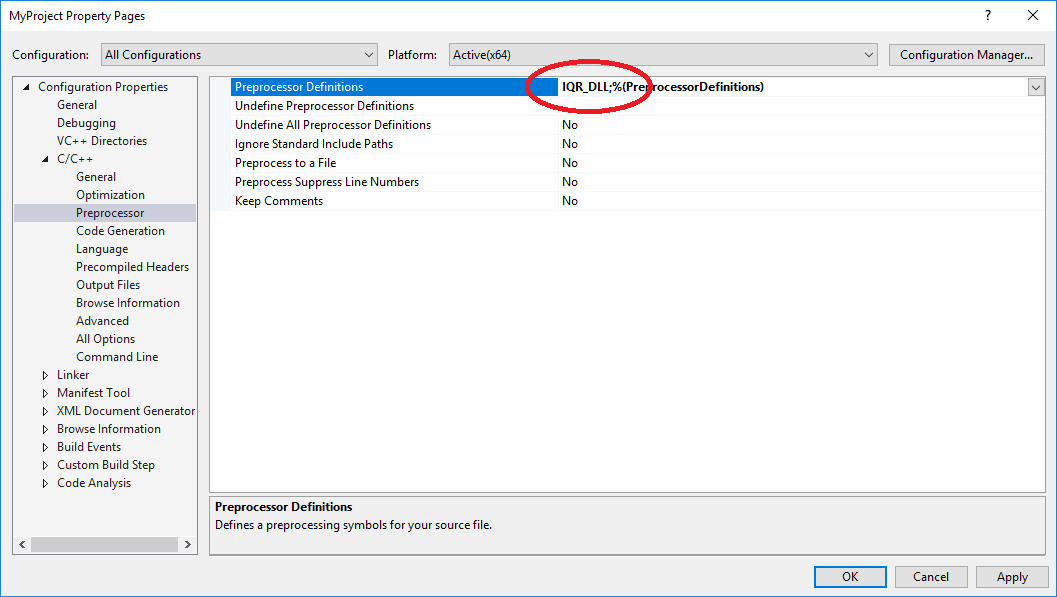The height and width of the screenshot is (597, 1057).
Task: Collapse the C/C++ tree node
Action: (x=44, y=158)
